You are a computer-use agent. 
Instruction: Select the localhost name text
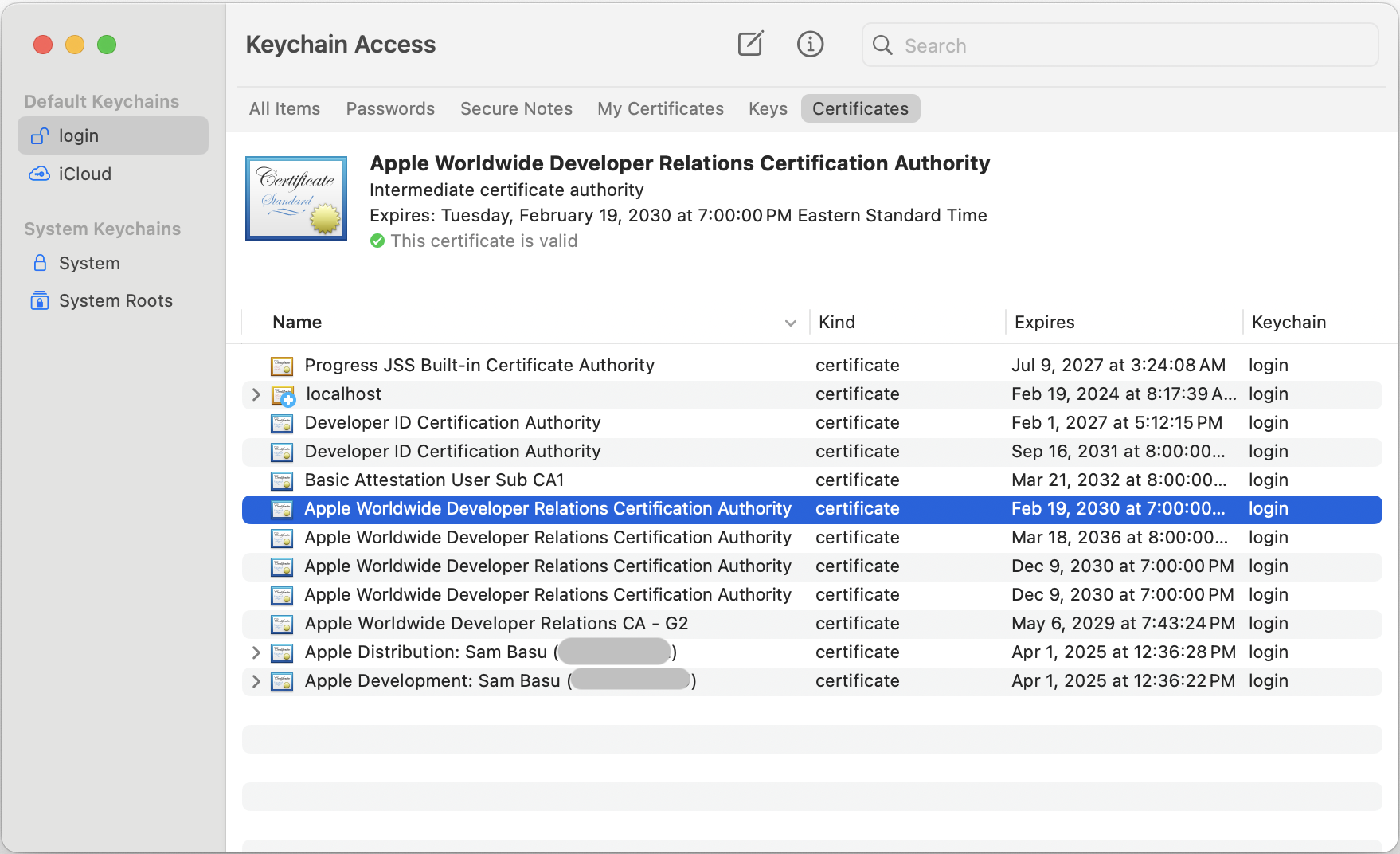coord(343,394)
